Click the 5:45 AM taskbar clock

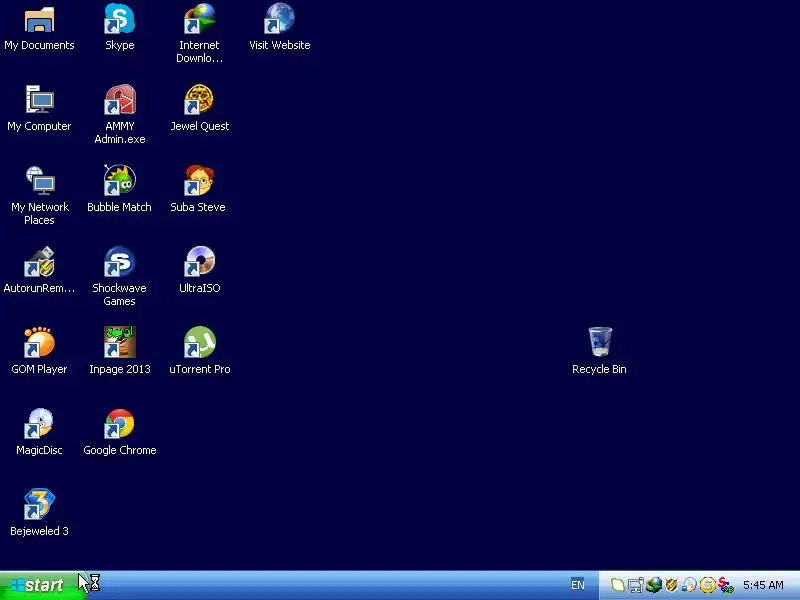763,585
